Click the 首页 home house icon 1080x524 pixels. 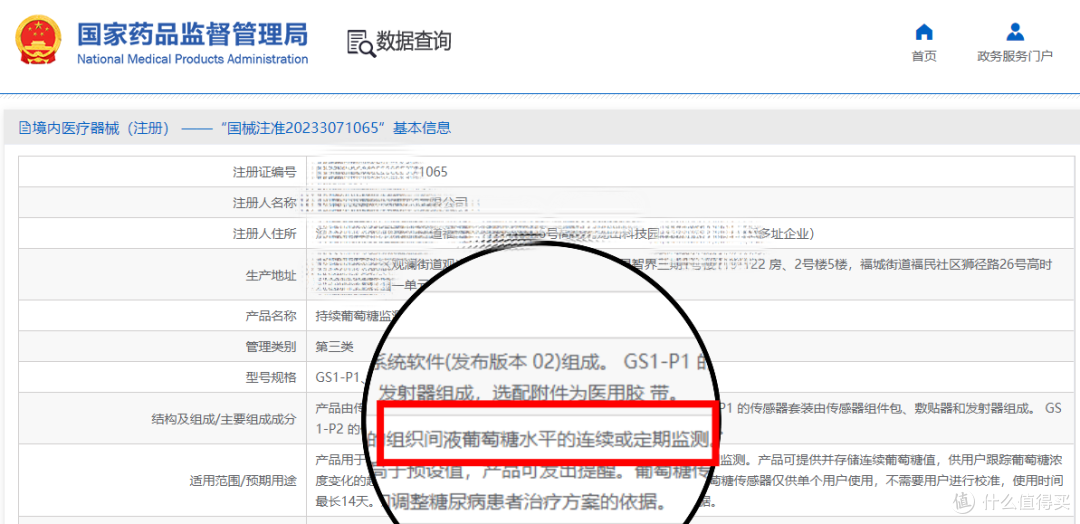(x=924, y=32)
